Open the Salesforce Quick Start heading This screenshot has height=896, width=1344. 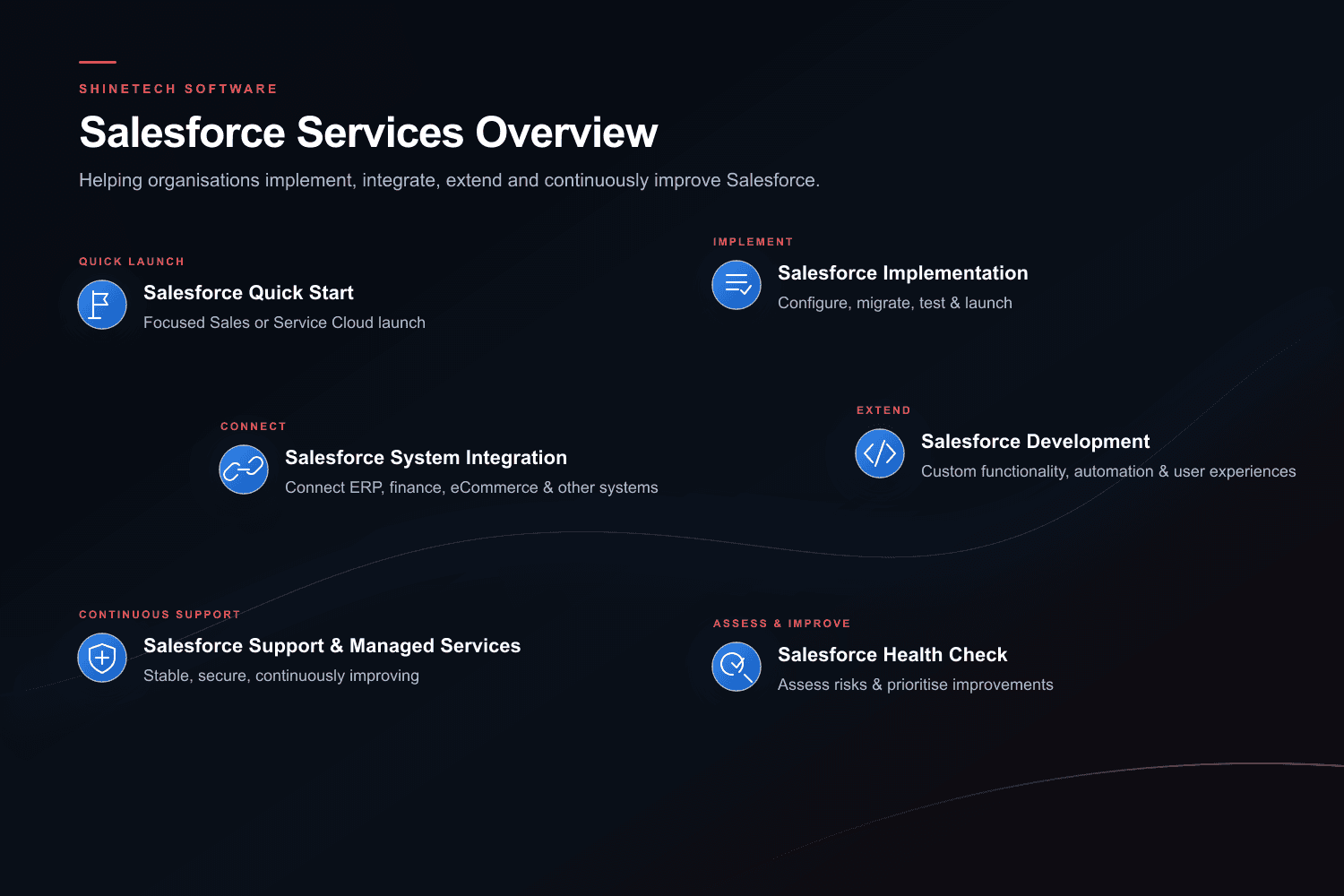(248, 293)
